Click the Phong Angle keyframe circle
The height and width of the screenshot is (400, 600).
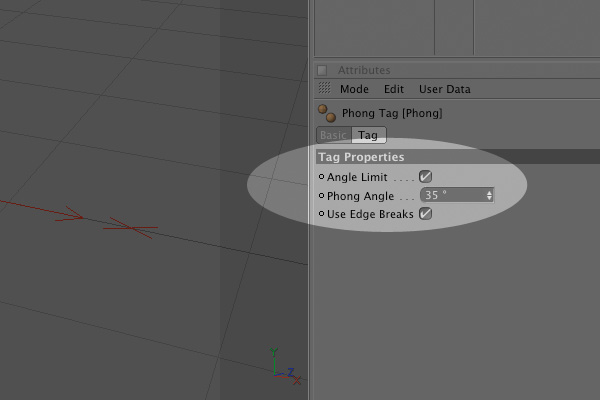(321, 195)
